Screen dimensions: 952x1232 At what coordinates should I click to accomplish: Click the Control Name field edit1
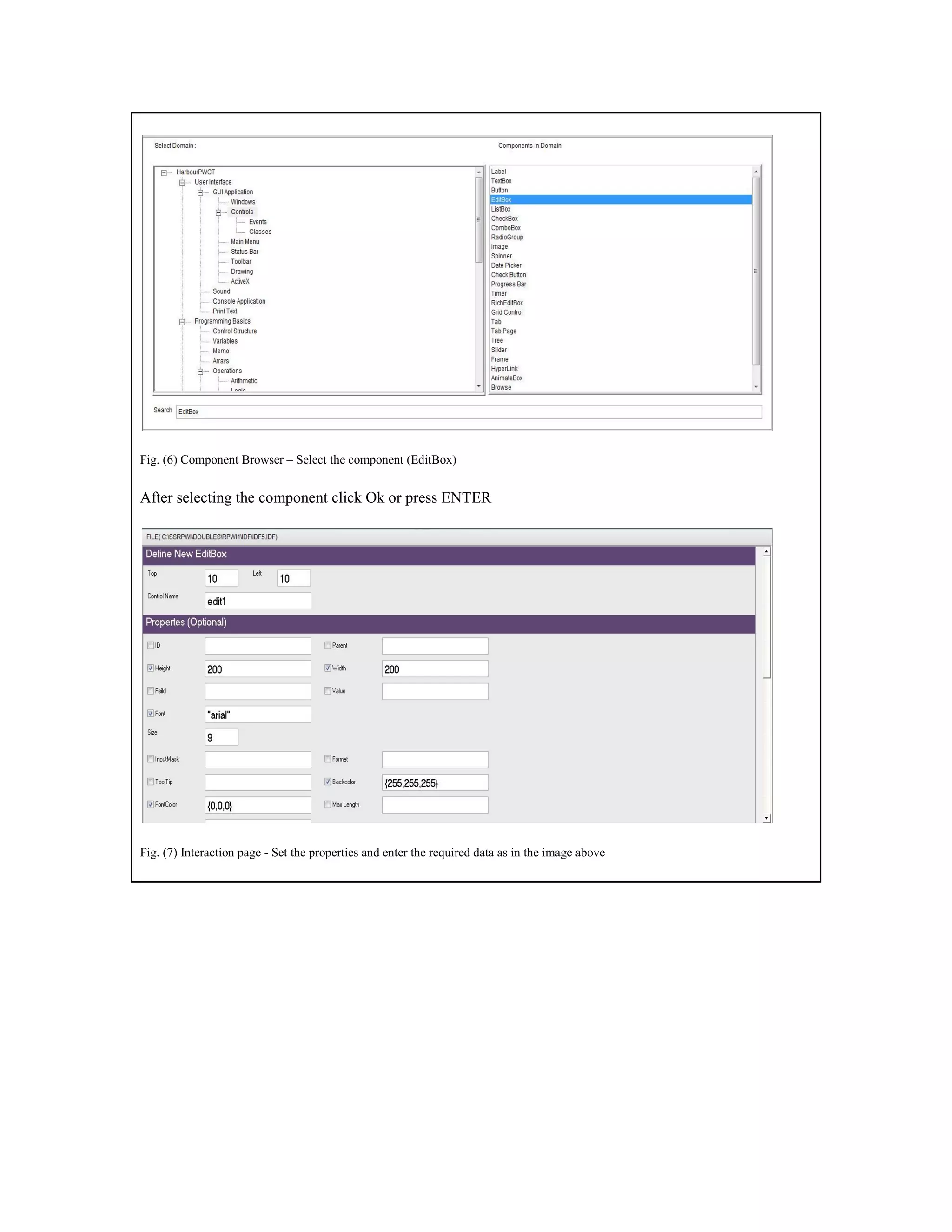258,601
